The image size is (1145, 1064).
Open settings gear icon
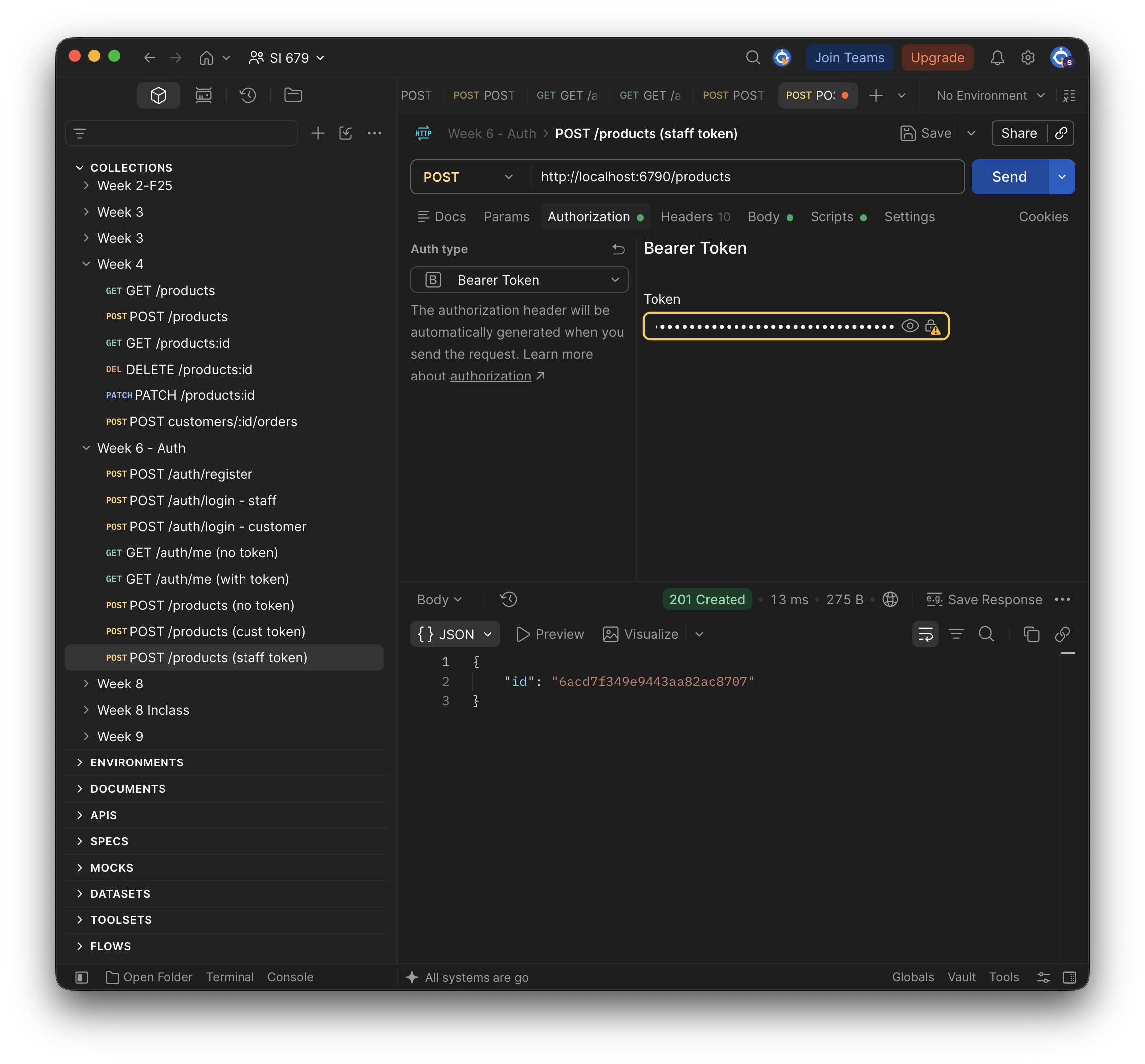(1028, 58)
